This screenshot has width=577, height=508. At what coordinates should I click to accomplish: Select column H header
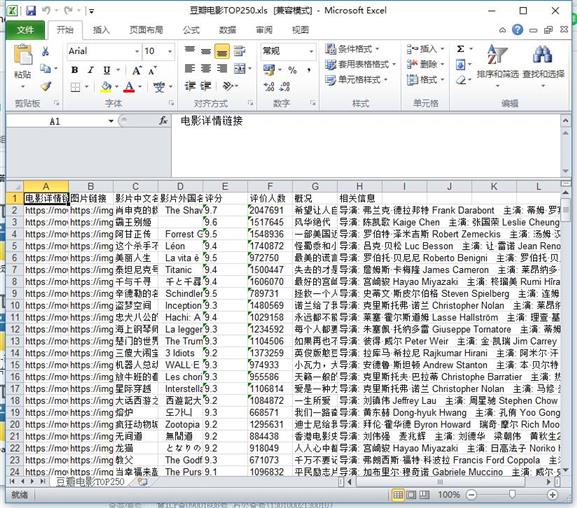coord(360,187)
